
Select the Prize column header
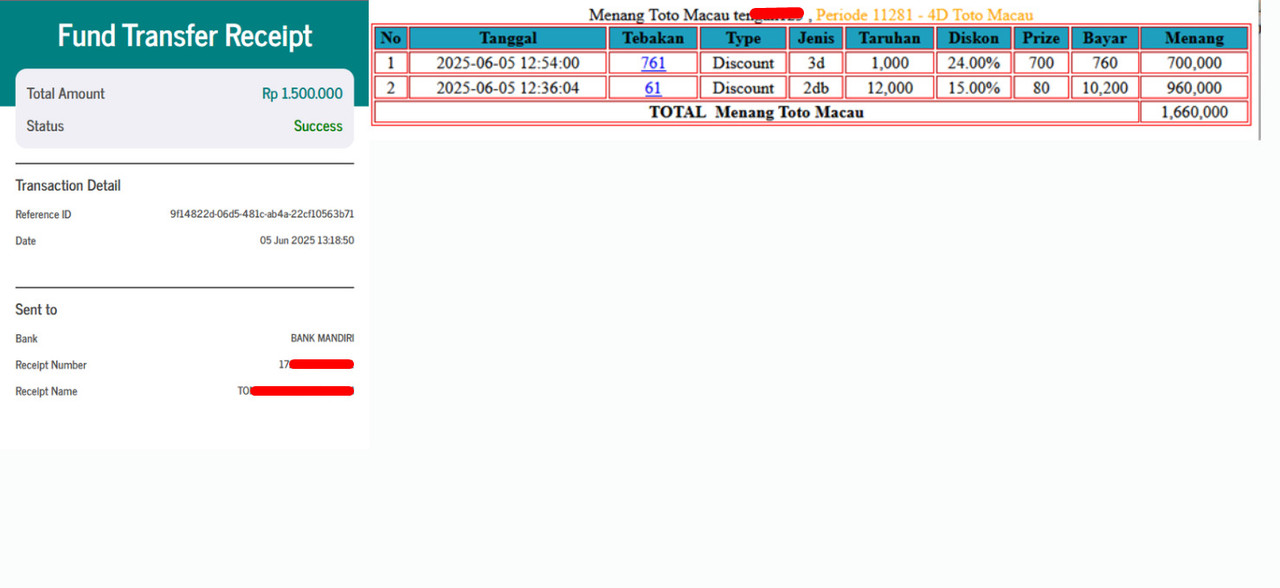1041,38
